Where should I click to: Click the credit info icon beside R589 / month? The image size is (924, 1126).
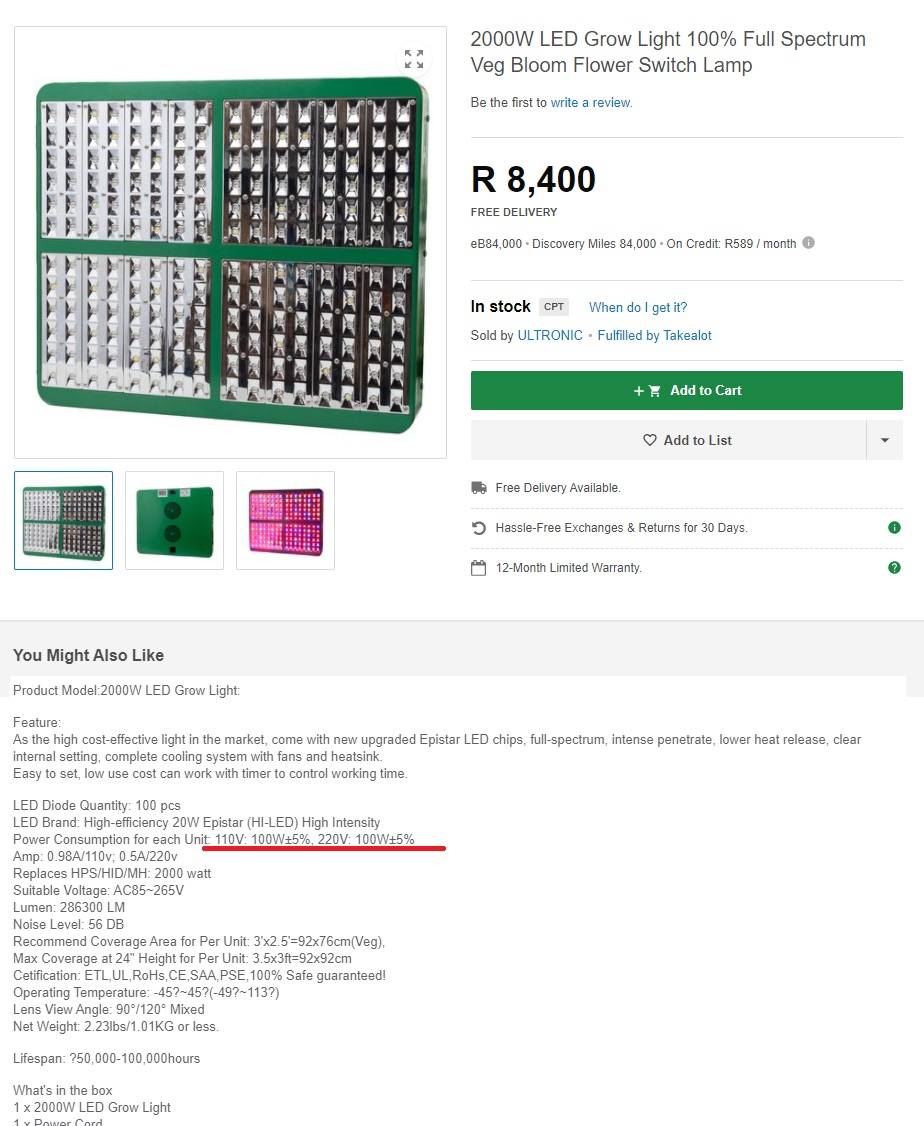tap(808, 243)
